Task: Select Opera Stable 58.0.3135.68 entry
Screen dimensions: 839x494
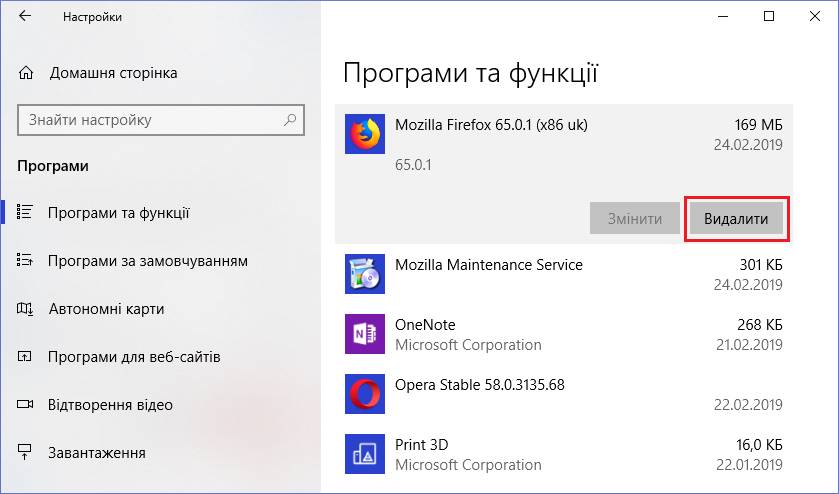Action: click(479, 384)
